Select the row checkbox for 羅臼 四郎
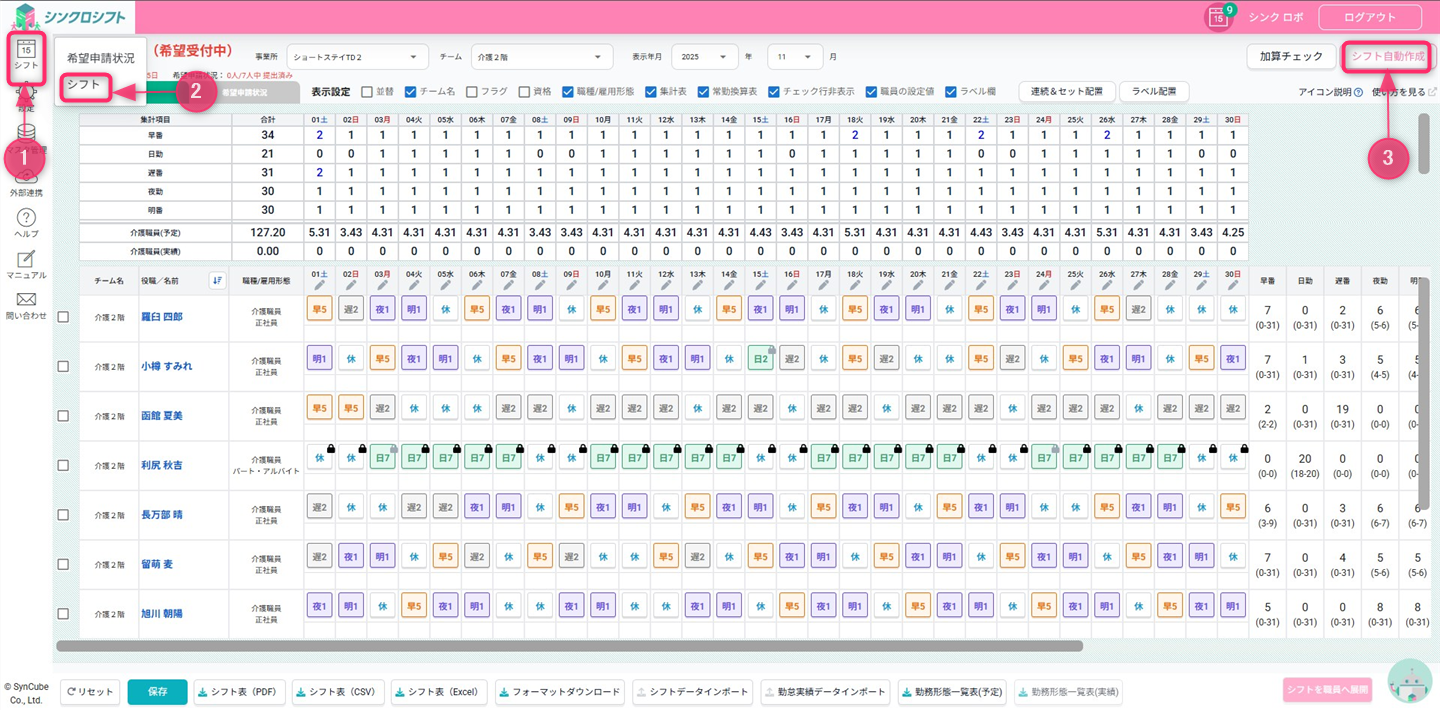Screen dimensions: 1440x710 63,317
